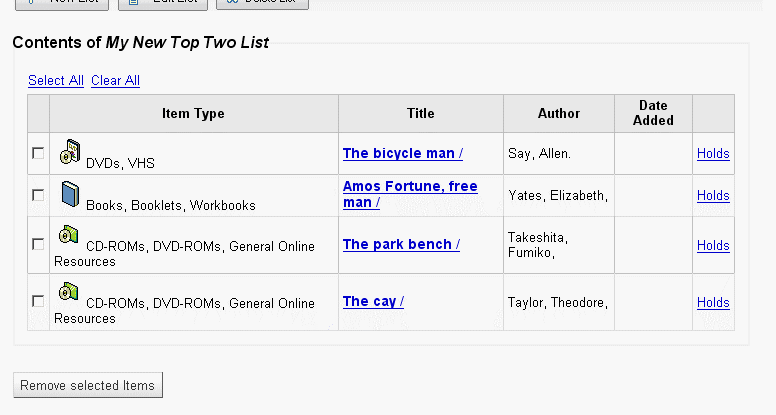View Holds for Amos Fortune, free man
Viewport: 776px width, 415px height.
713,195
